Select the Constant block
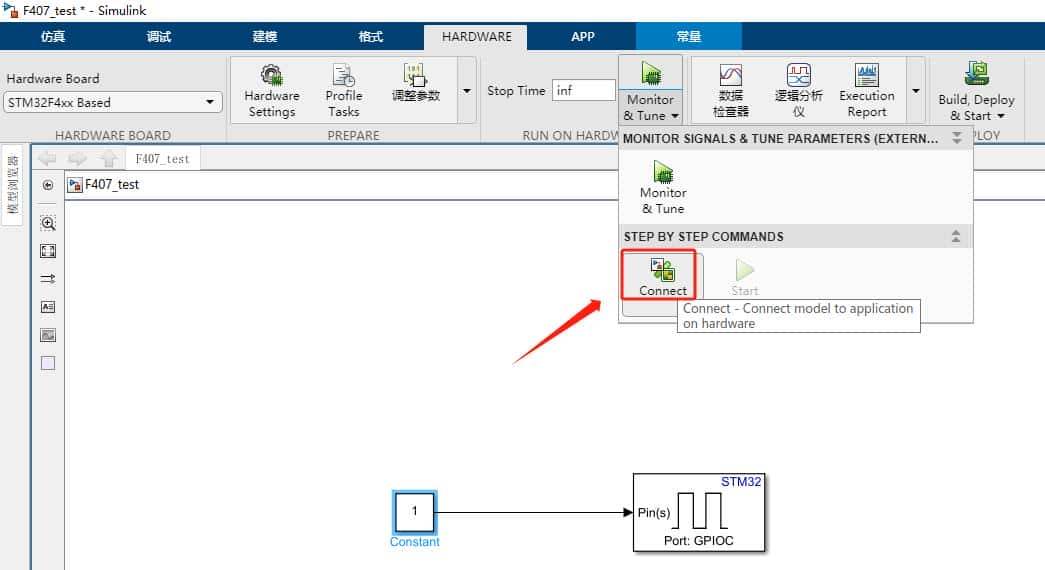 (x=415, y=512)
